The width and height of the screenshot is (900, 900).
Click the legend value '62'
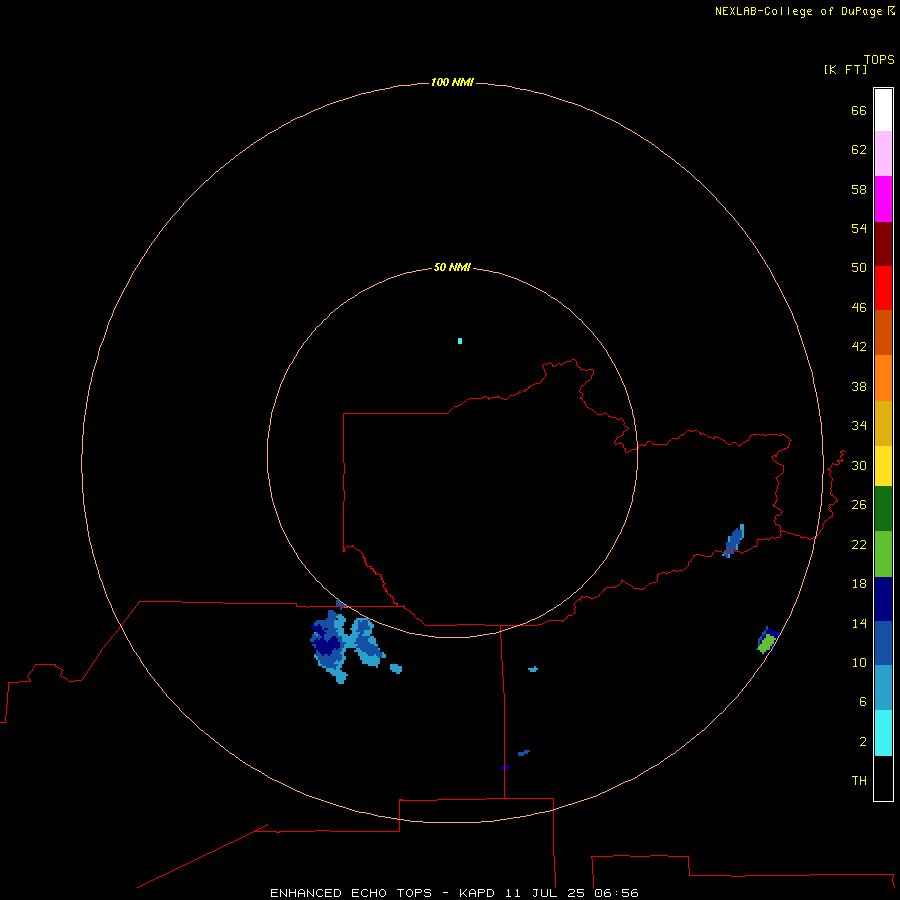pos(859,149)
